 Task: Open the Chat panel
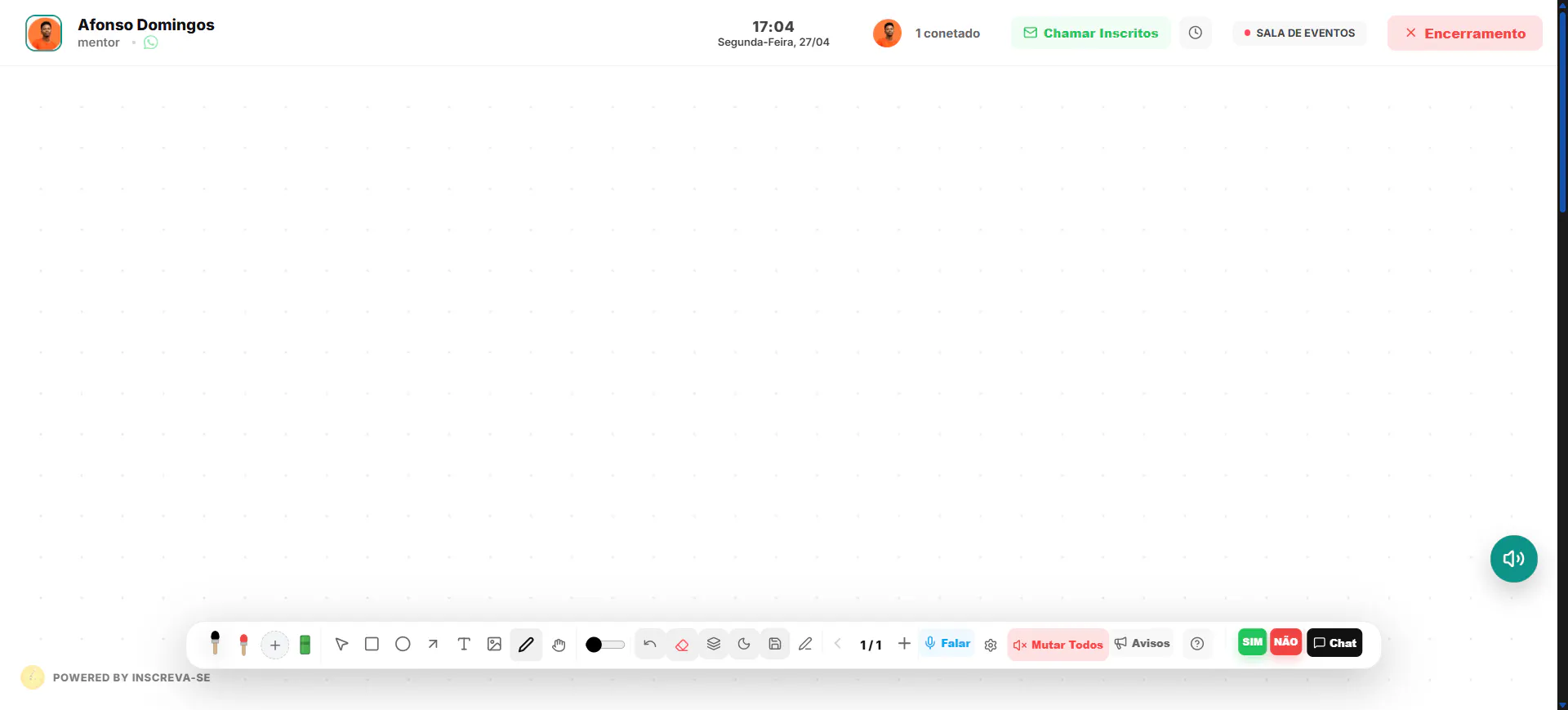[1334, 643]
